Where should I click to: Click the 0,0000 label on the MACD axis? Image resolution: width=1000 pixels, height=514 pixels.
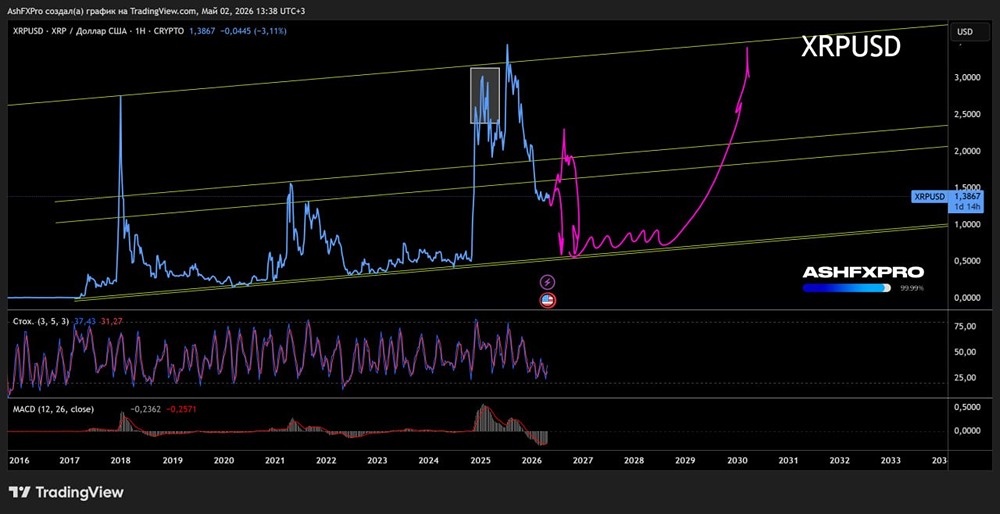tap(967, 430)
